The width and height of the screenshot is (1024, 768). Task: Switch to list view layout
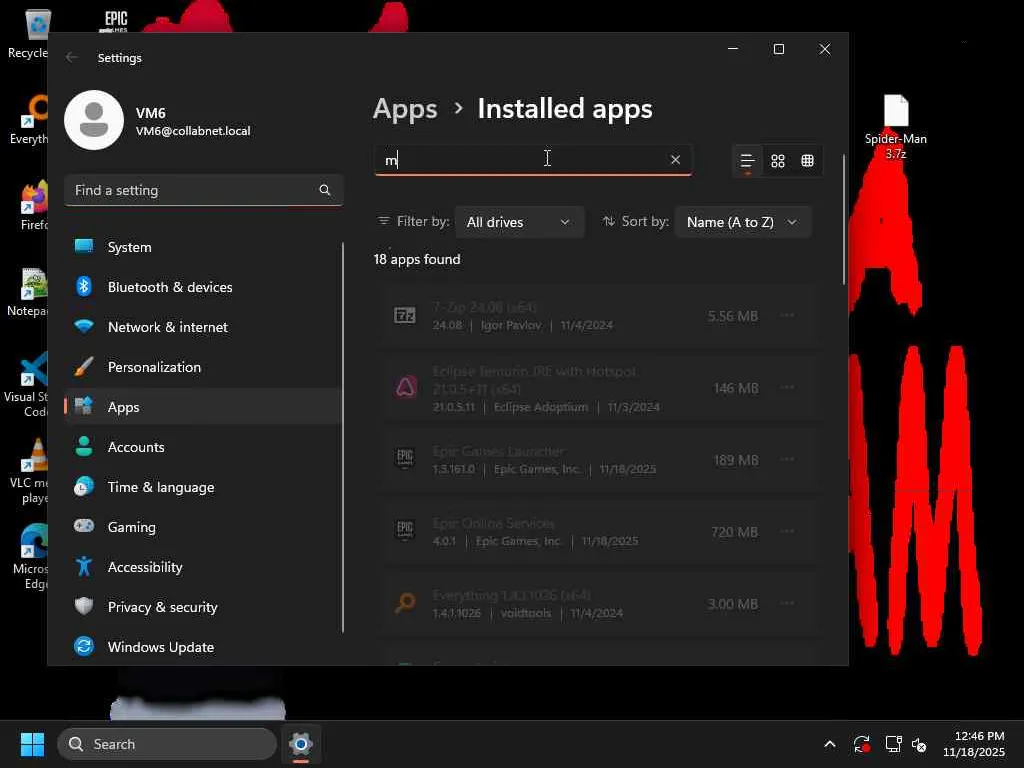[x=748, y=161]
